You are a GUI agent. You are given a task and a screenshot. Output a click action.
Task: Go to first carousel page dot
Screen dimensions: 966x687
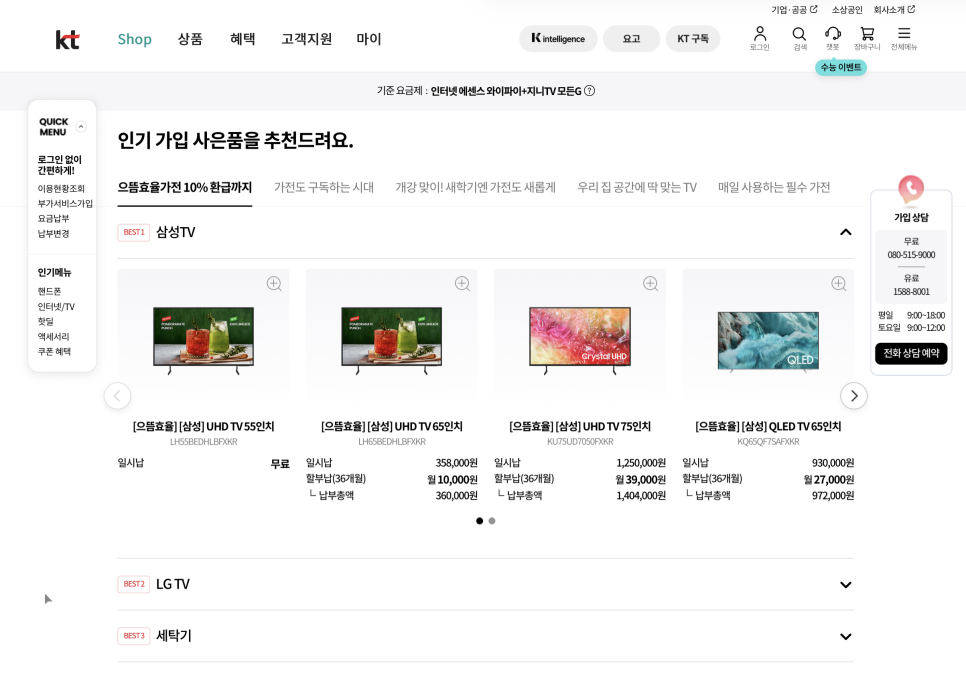(479, 521)
